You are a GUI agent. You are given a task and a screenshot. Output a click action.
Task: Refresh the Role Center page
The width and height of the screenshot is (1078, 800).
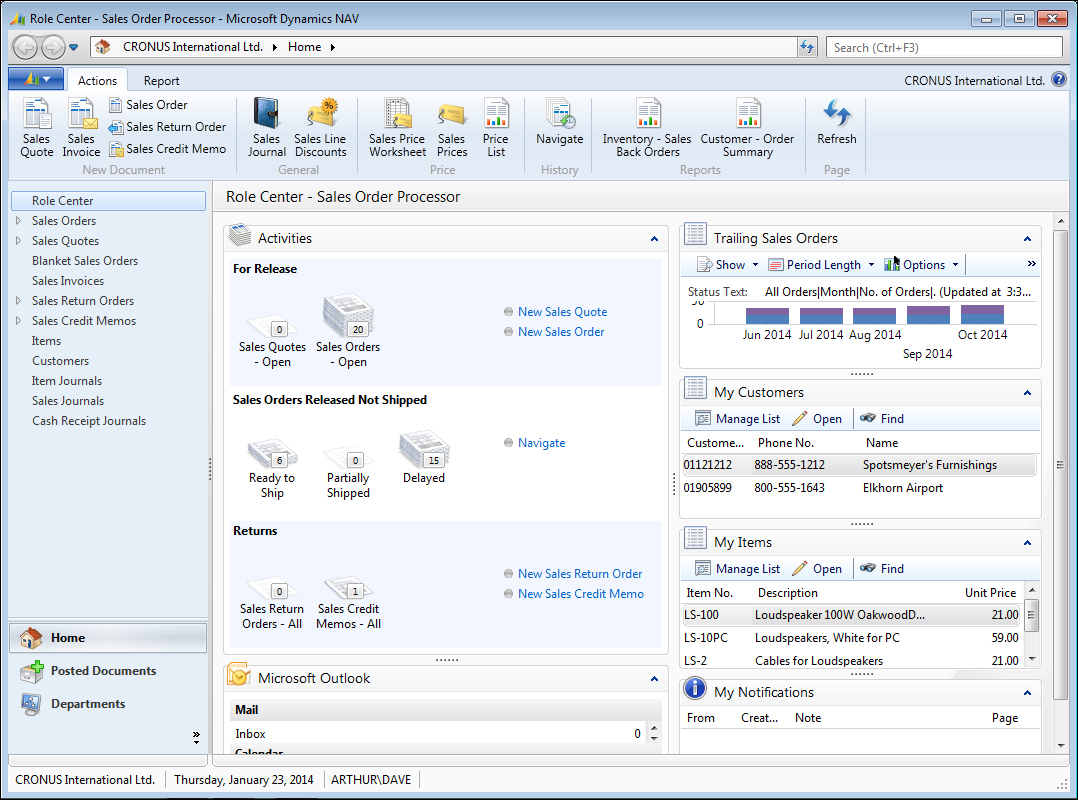pyautogui.click(x=837, y=122)
